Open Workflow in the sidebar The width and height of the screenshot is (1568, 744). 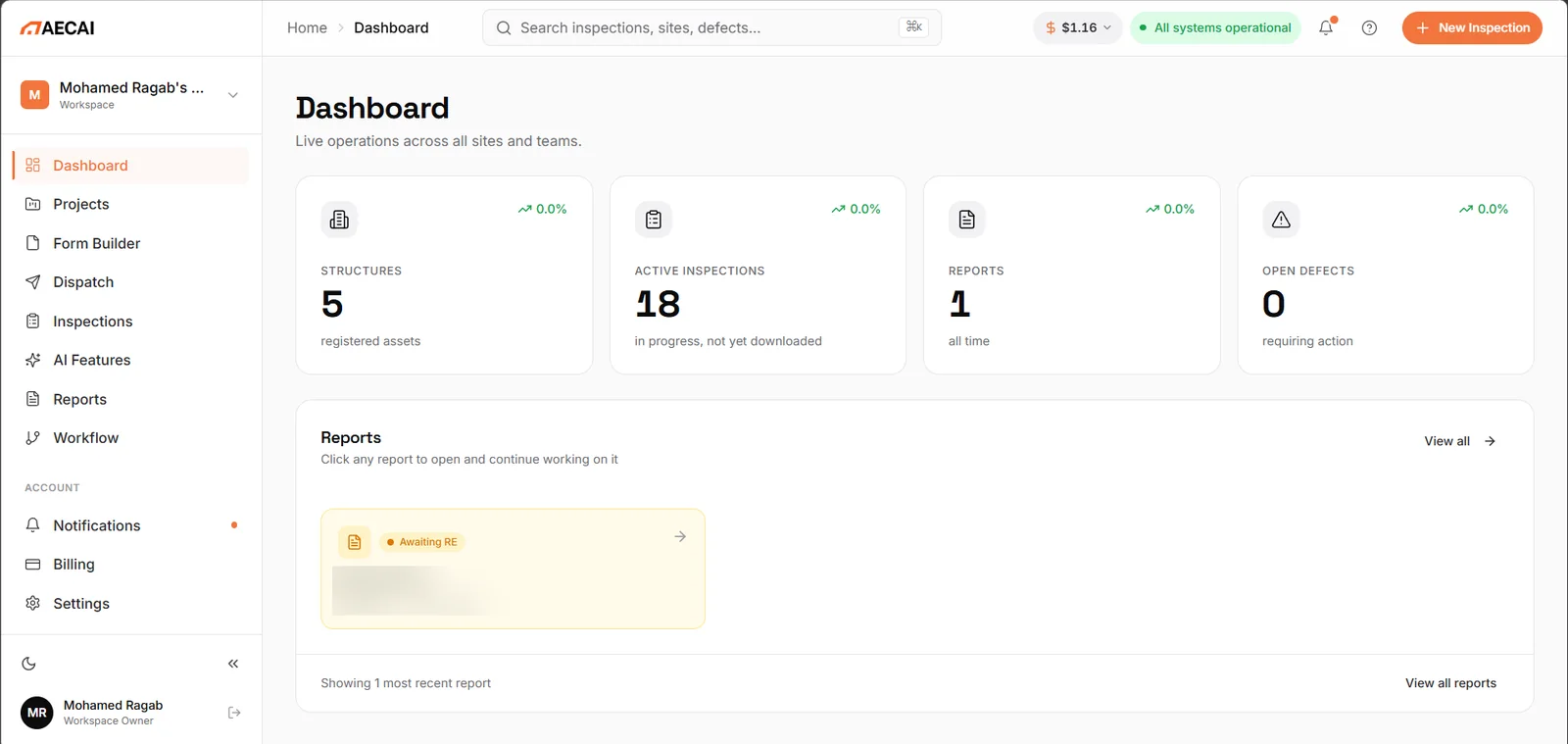coord(130,438)
